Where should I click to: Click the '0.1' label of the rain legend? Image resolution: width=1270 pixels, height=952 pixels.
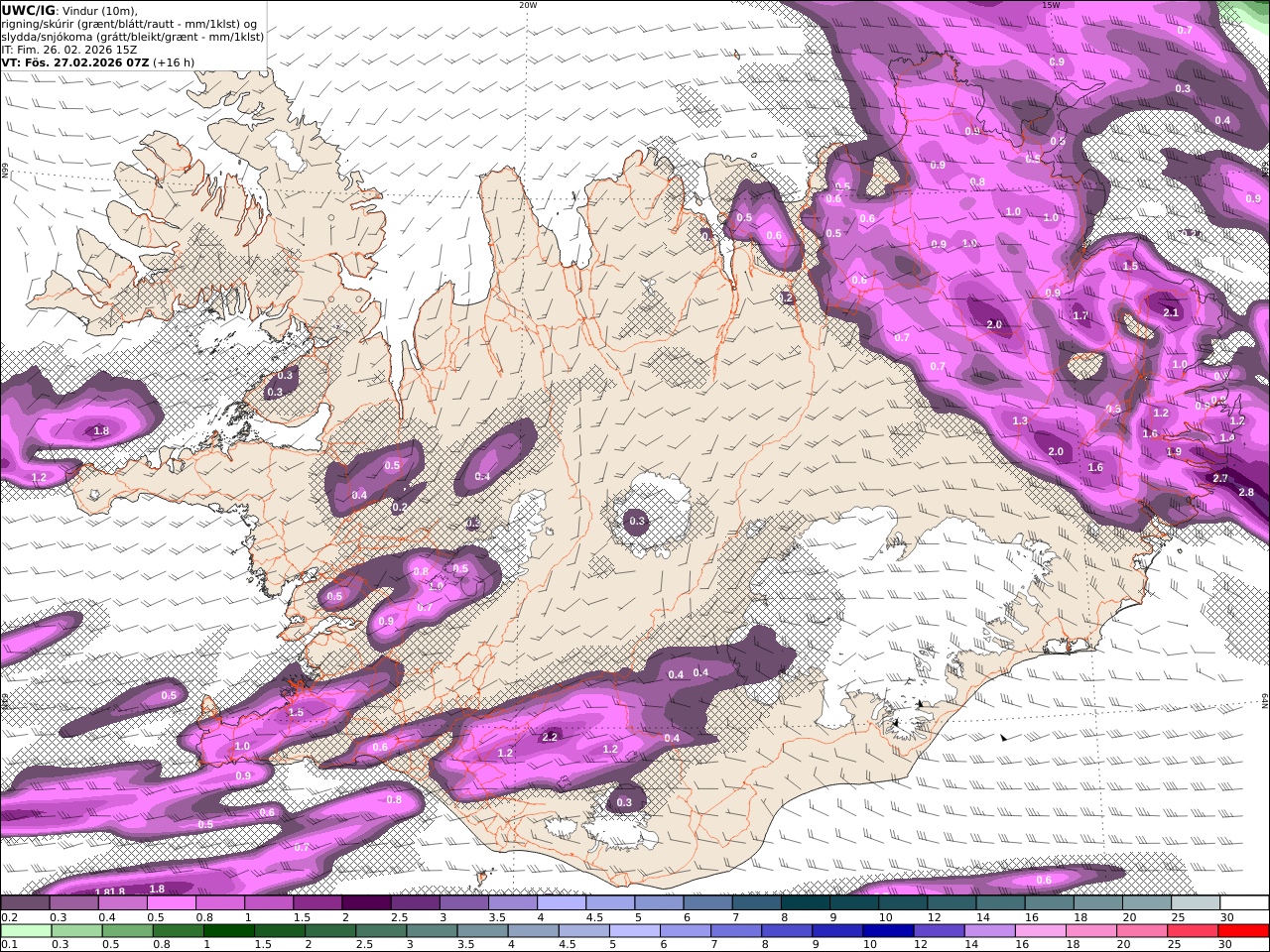(10, 944)
